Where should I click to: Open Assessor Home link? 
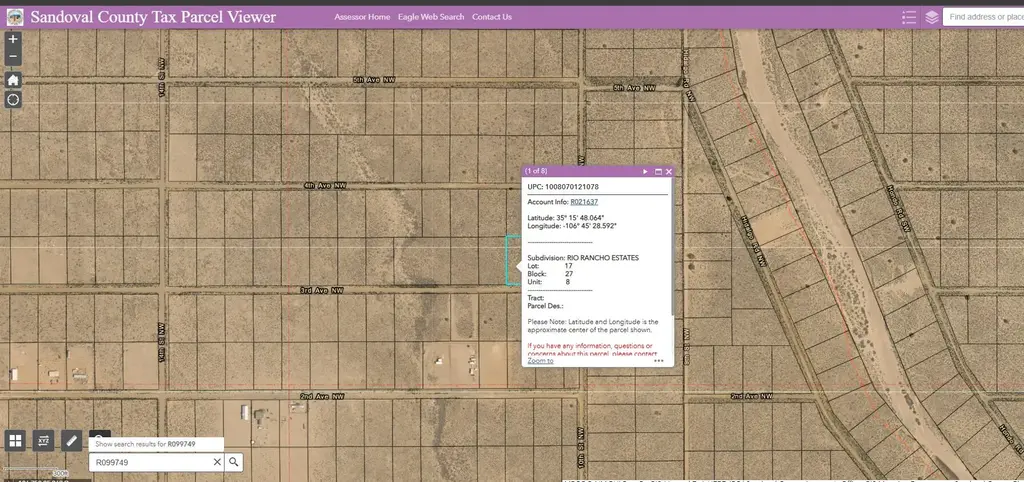(x=362, y=17)
